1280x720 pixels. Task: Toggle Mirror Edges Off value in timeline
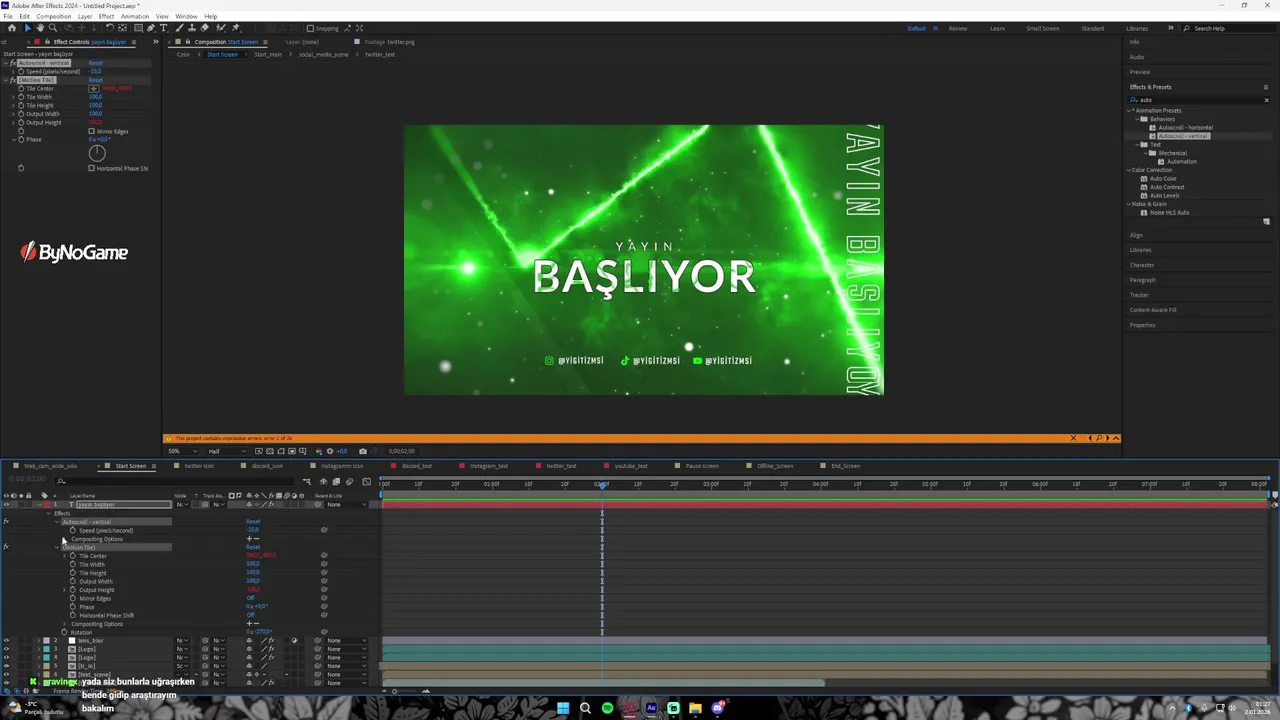point(250,598)
